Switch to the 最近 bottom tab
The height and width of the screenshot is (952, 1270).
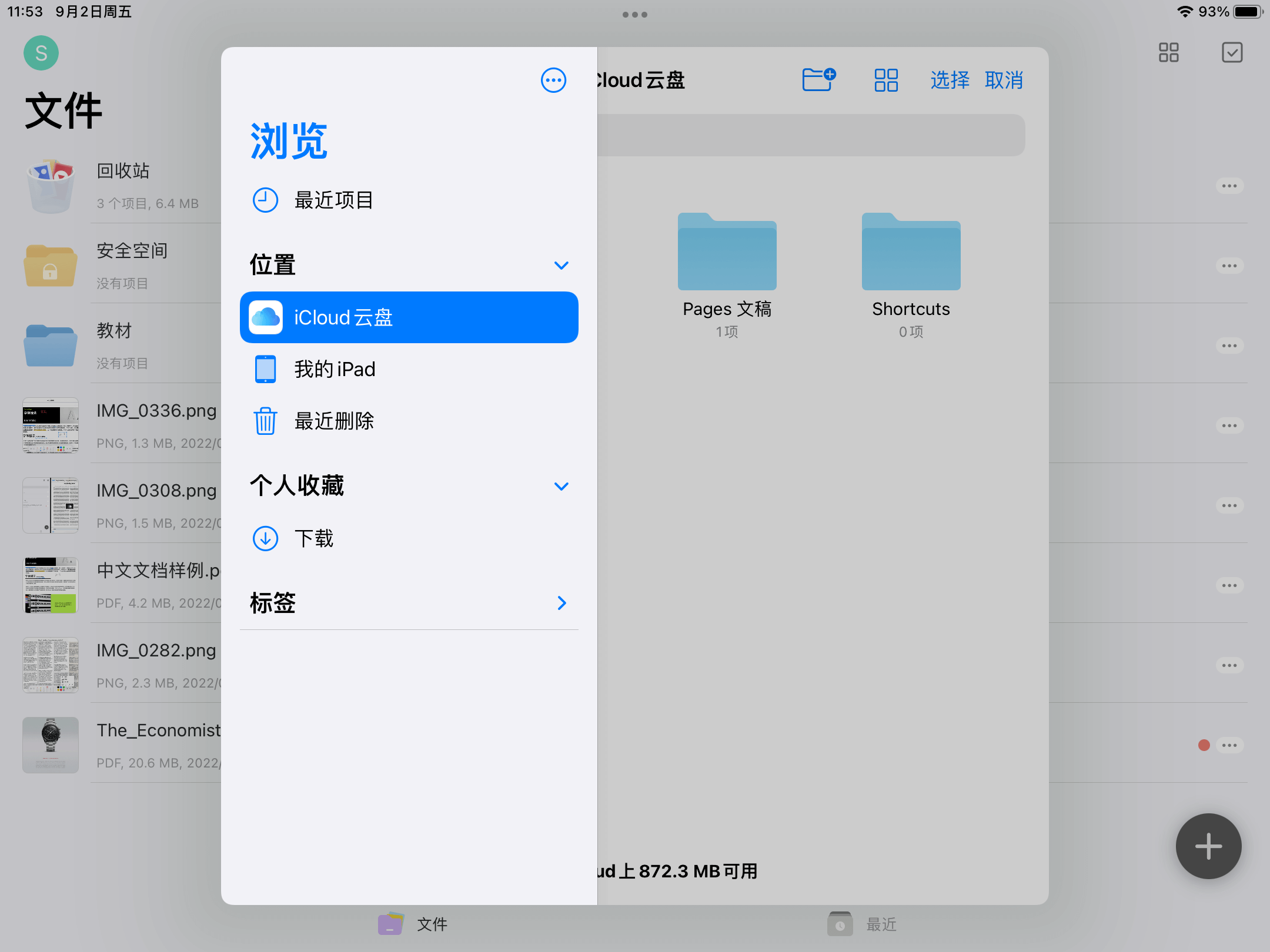(862, 924)
